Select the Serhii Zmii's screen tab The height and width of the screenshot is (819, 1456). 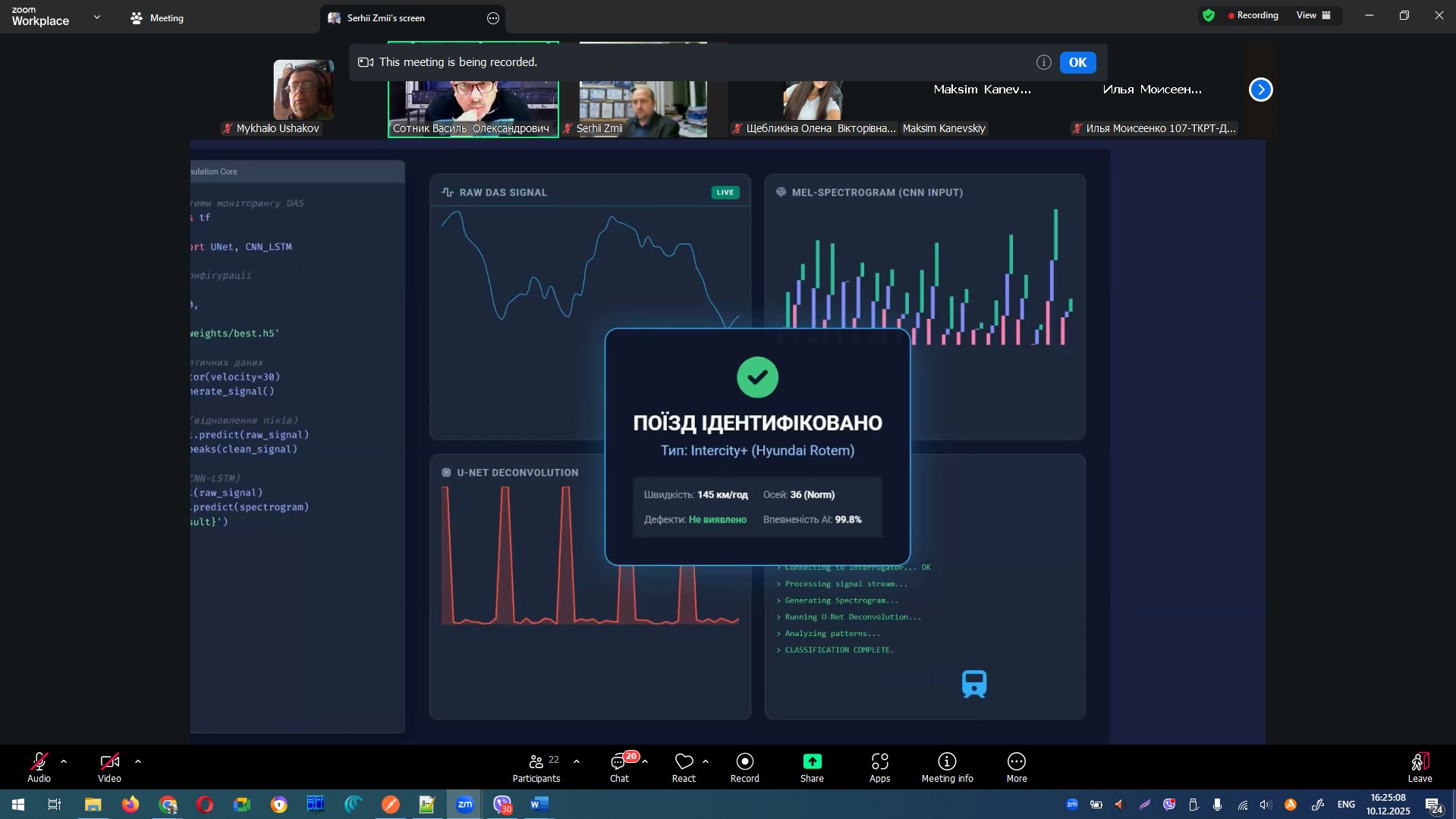(385, 18)
